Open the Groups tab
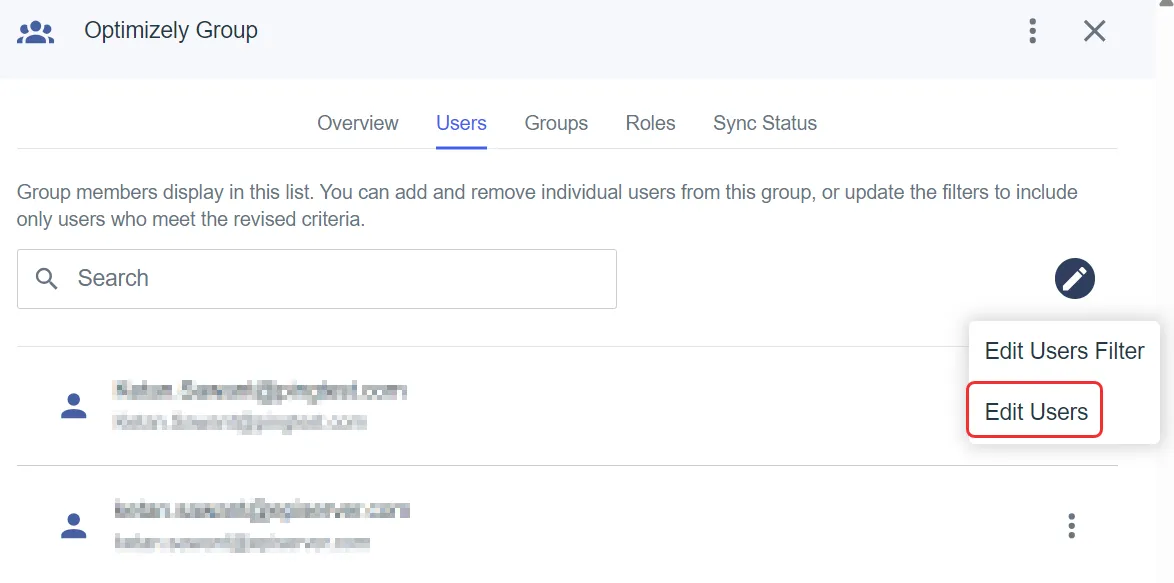1174x583 pixels. pos(556,123)
